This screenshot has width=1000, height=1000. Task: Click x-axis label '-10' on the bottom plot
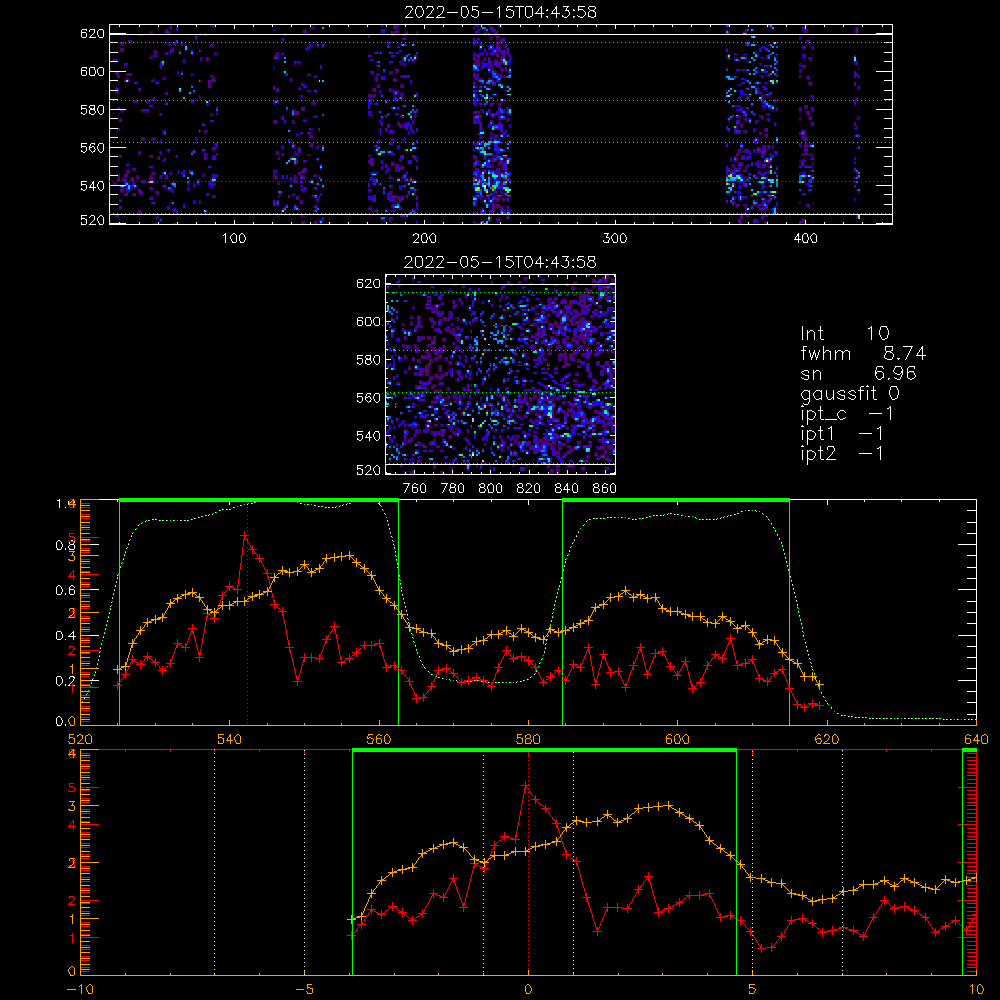80,989
